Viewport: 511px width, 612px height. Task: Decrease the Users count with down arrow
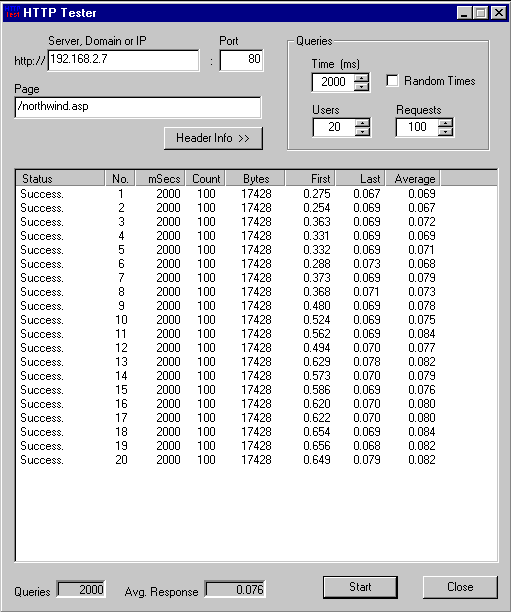(x=363, y=132)
